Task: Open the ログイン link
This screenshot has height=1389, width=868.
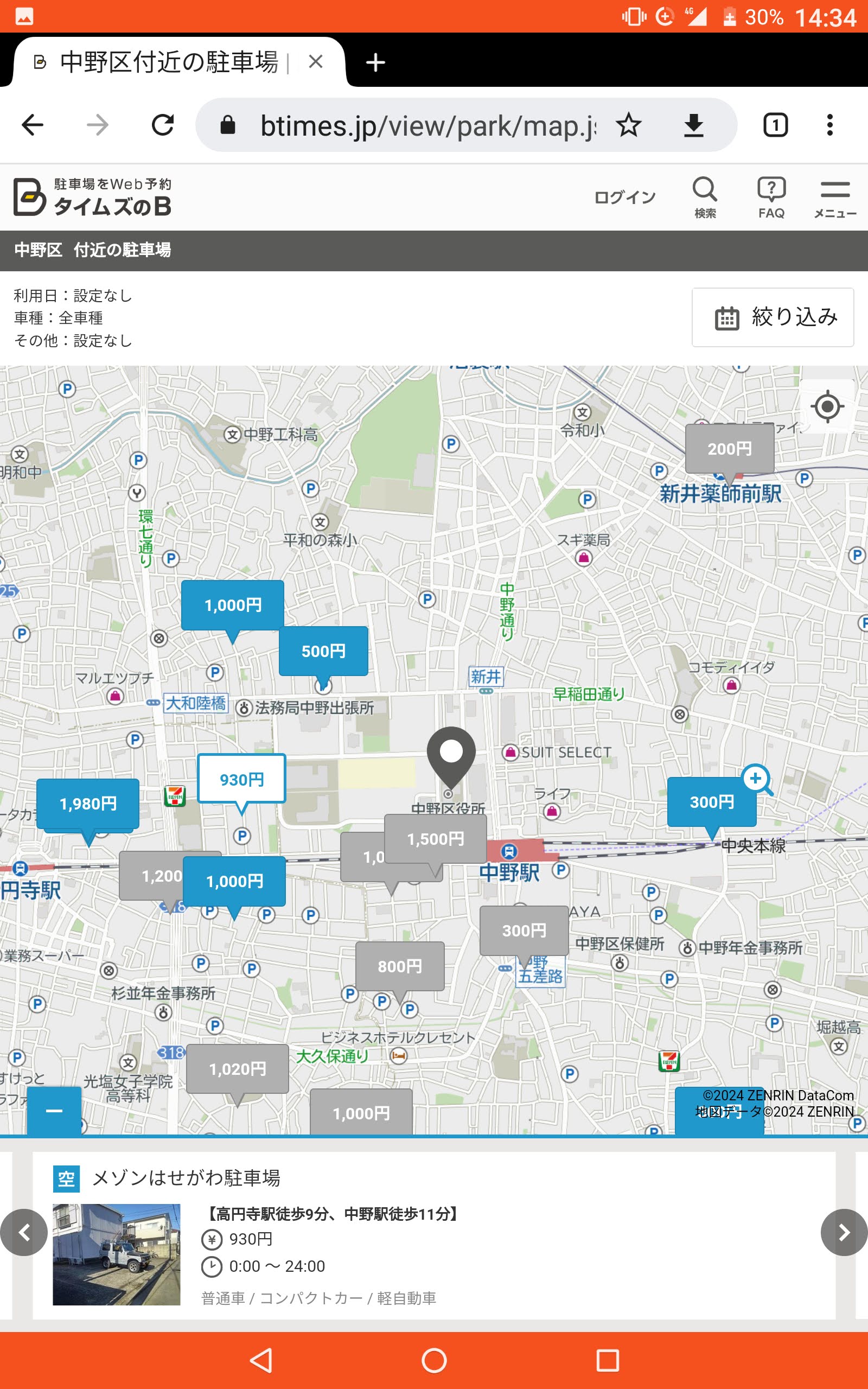Action: pyautogui.click(x=625, y=196)
